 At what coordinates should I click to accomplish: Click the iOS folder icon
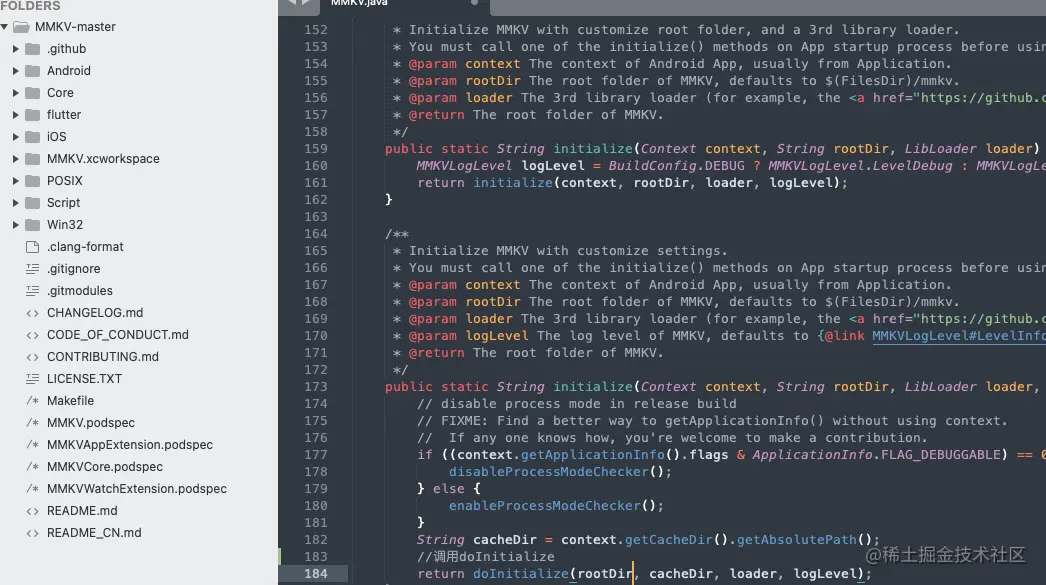(33, 137)
